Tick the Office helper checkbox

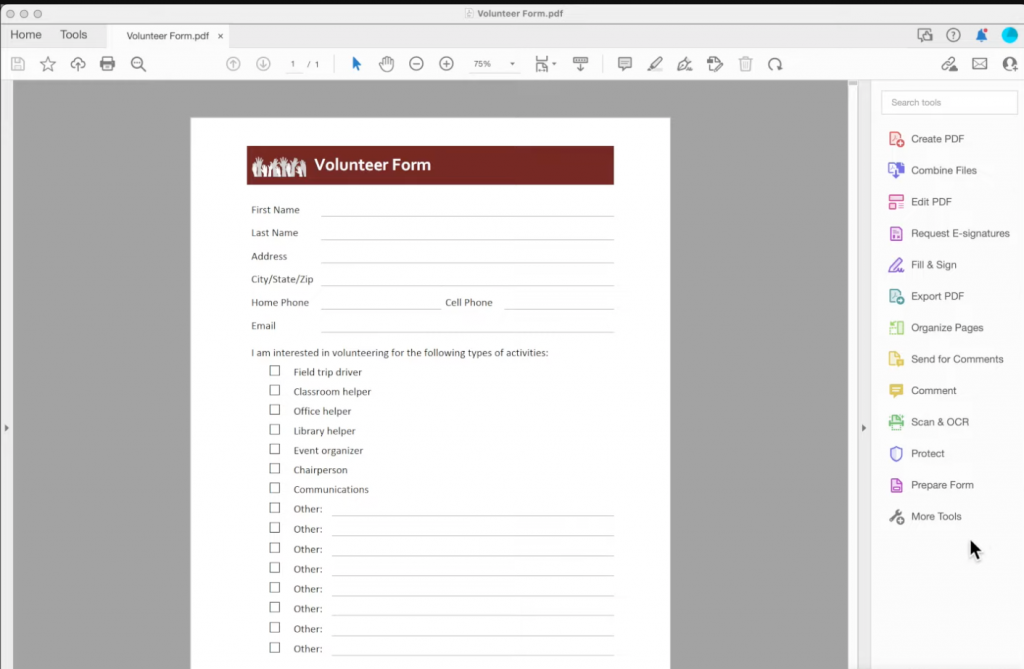point(275,410)
